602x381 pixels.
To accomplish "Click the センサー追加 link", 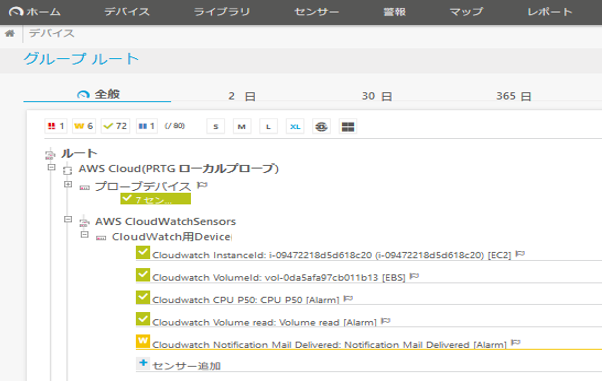I will point(186,366).
